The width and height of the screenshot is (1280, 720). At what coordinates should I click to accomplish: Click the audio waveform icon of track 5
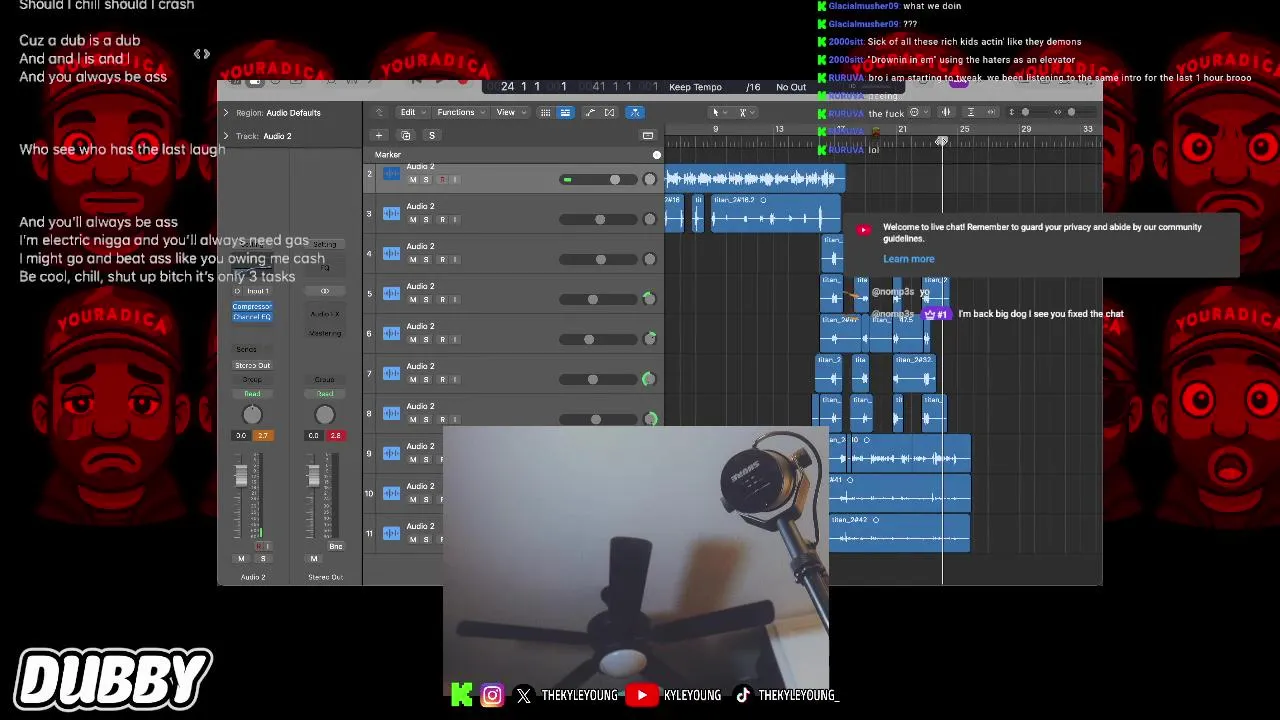pyautogui.click(x=391, y=293)
